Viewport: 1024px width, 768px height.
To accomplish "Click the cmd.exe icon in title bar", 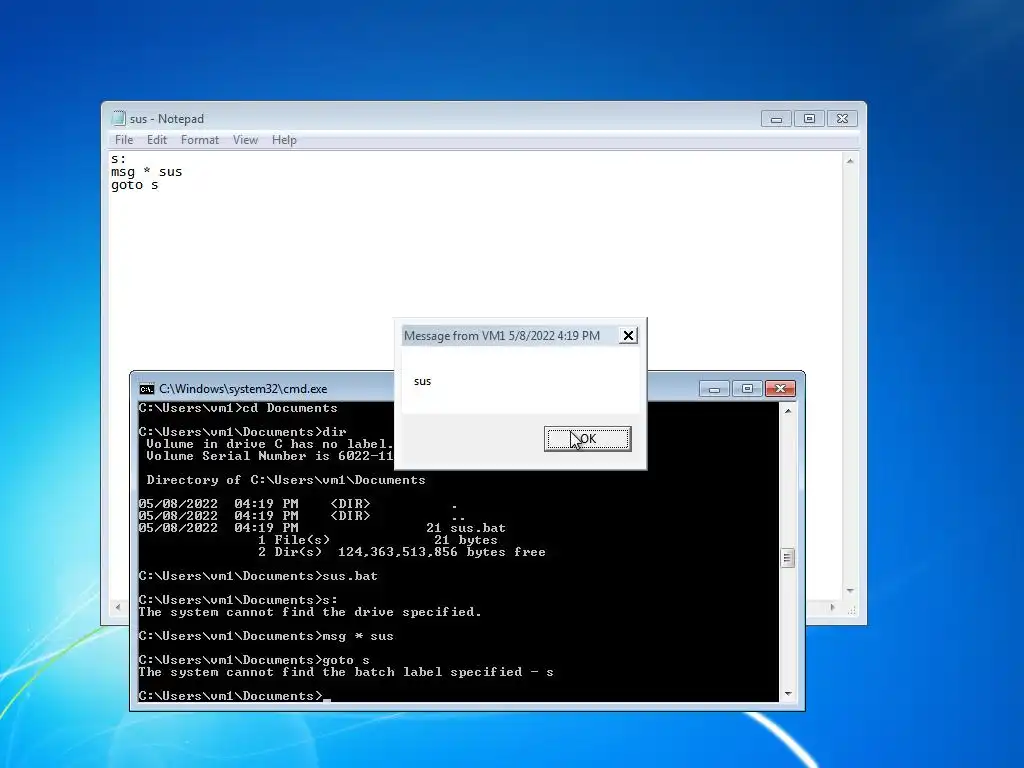I will click(x=147, y=389).
